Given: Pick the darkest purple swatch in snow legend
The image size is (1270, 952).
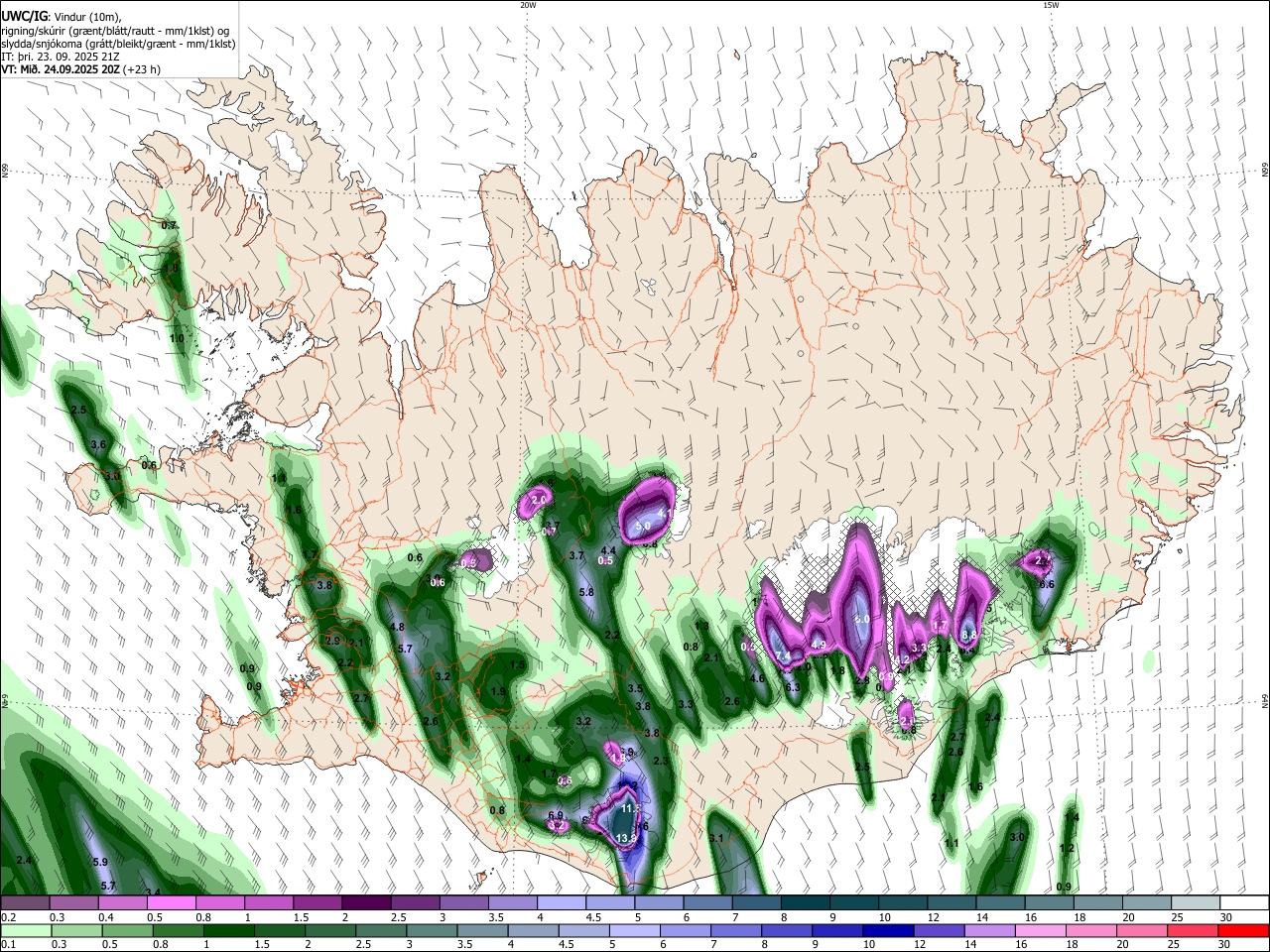Looking at the screenshot, I should pos(365,902).
